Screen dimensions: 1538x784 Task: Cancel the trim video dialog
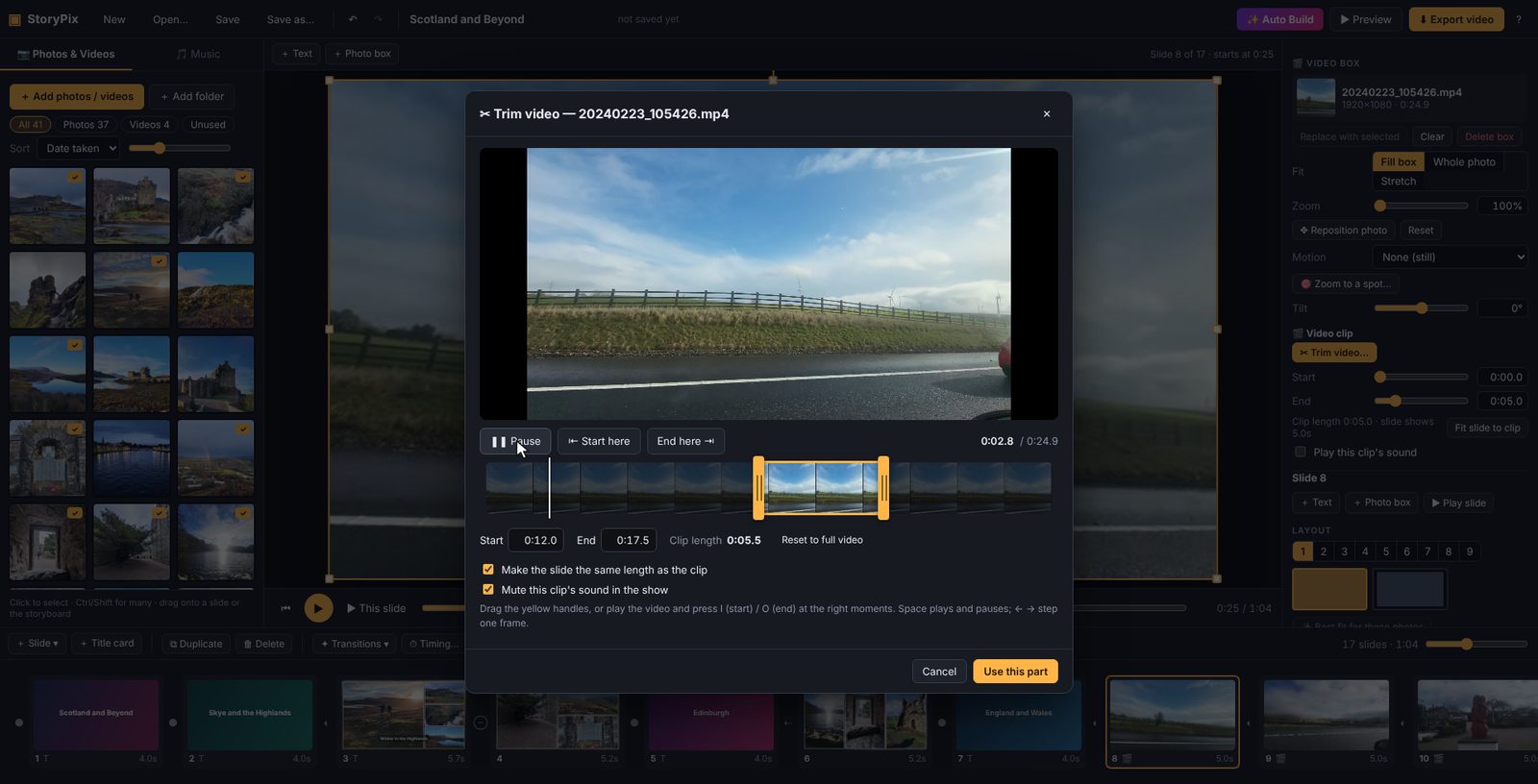pos(939,672)
